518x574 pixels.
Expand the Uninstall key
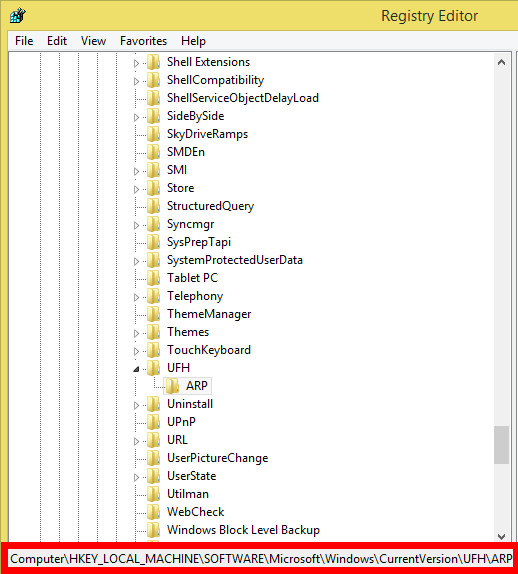pyautogui.click(x=136, y=405)
